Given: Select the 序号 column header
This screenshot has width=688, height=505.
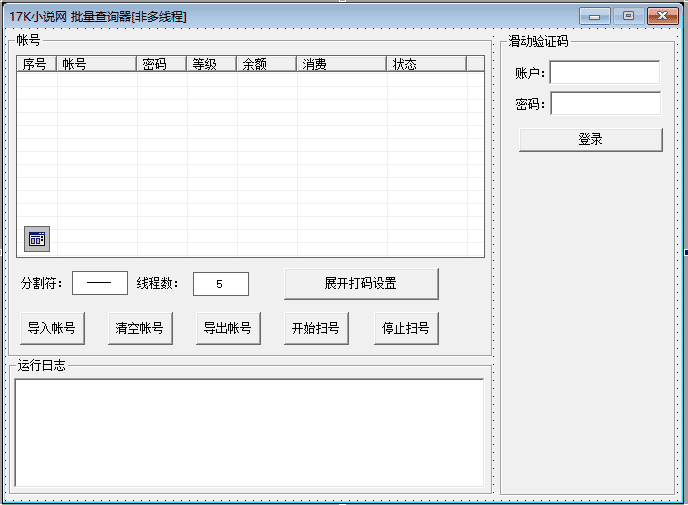Looking at the screenshot, I should click(x=36, y=64).
